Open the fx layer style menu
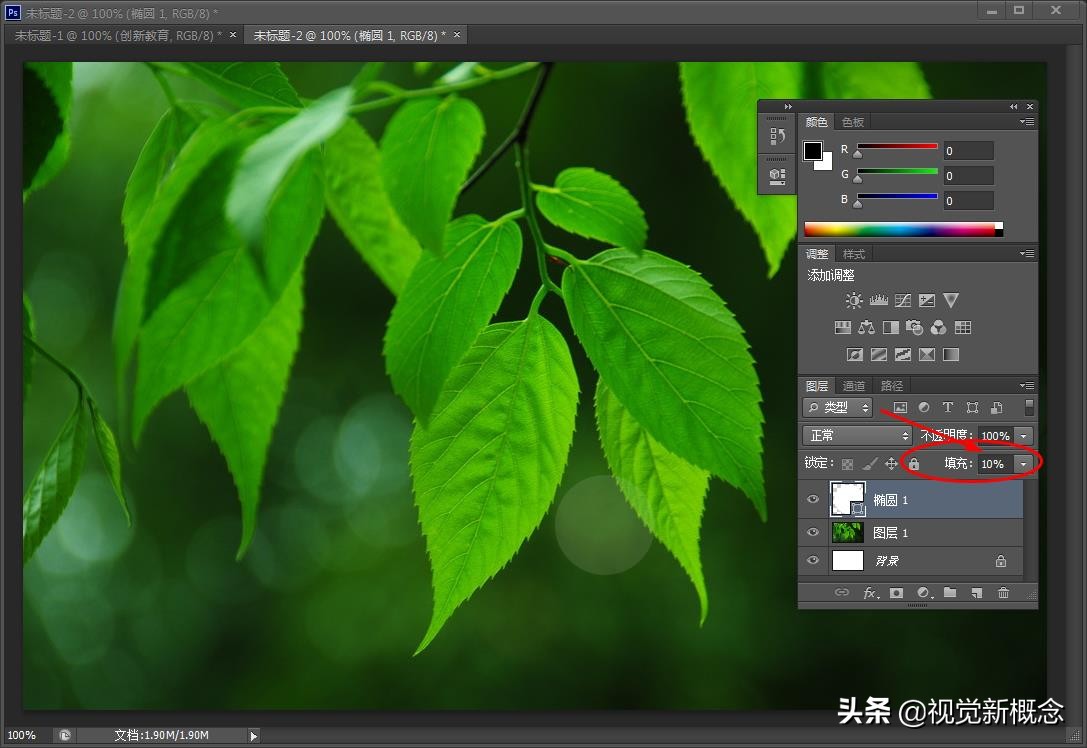 pos(870,593)
